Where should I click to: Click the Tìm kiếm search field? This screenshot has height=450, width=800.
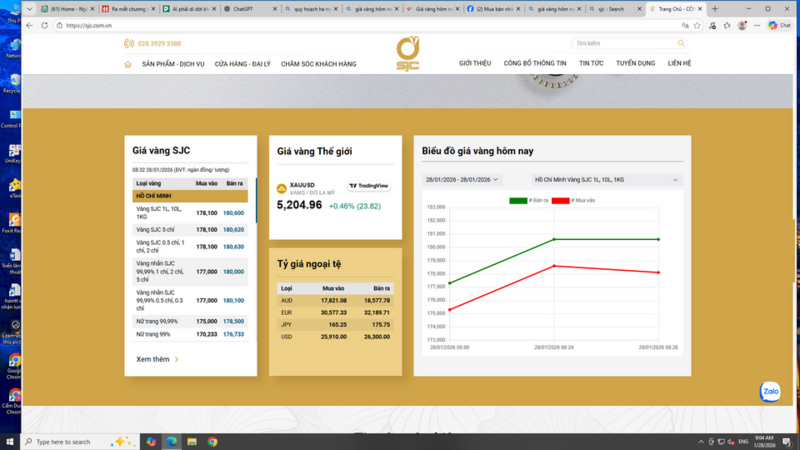point(625,44)
